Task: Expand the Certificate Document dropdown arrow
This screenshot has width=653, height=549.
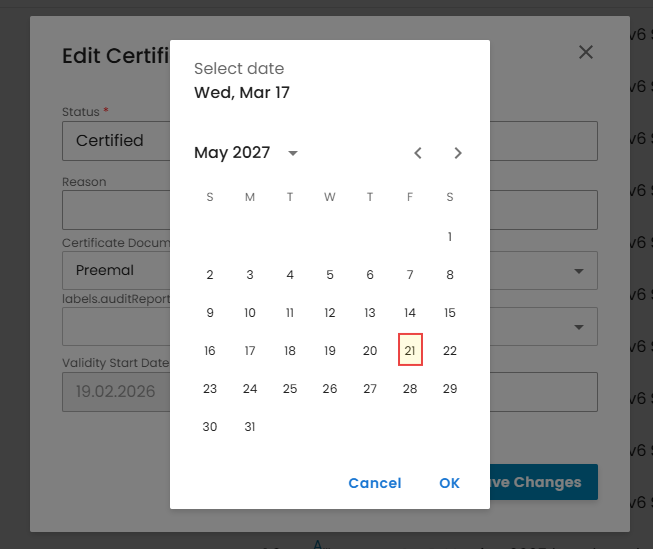Action: (x=579, y=270)
